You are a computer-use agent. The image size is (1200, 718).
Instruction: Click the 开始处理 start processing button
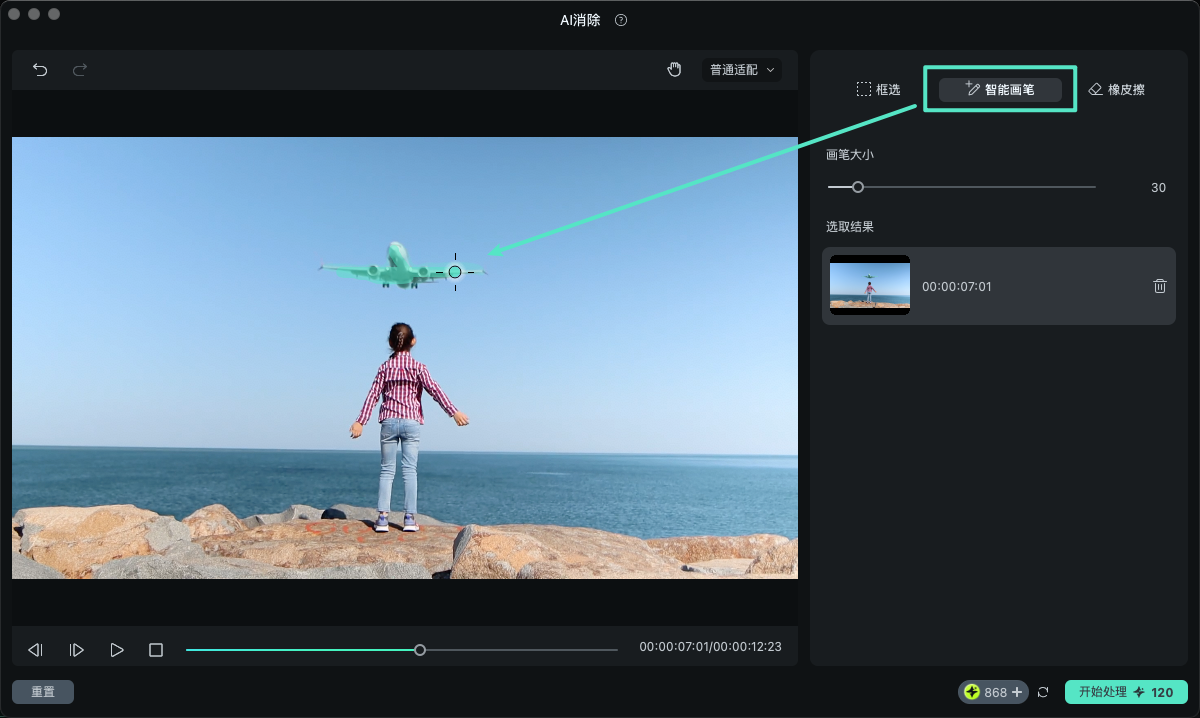[x=1125, y=692]
